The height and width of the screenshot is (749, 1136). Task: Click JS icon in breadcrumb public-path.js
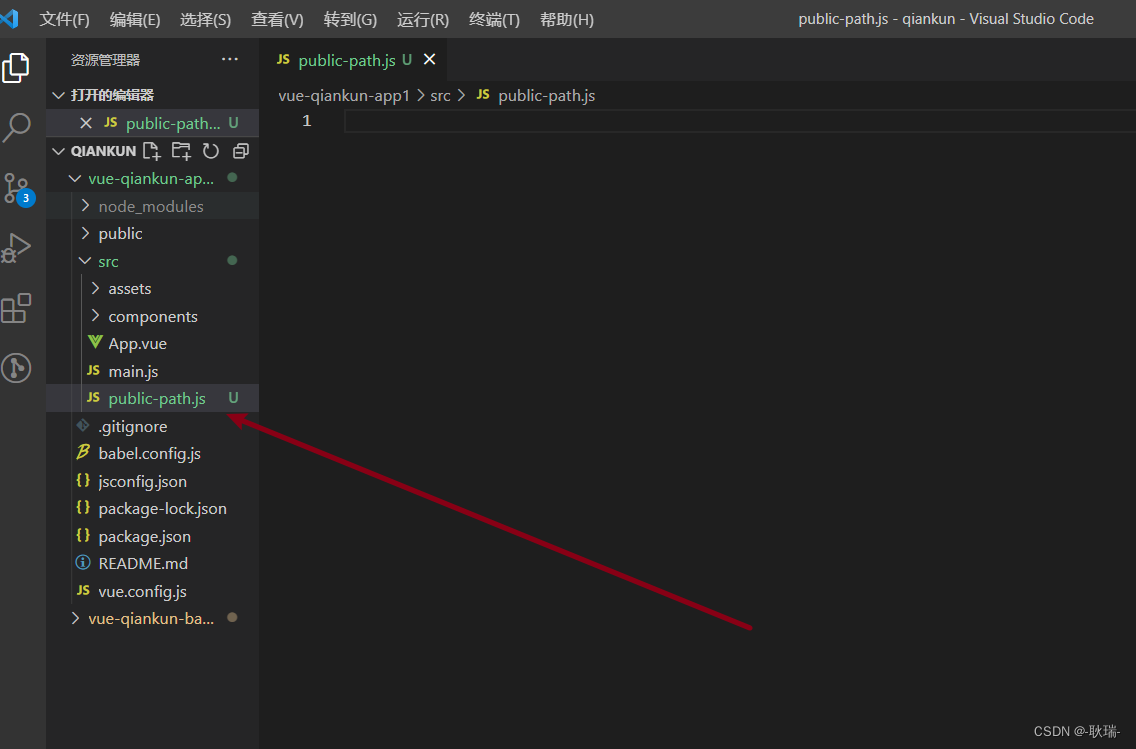(x=483, y=95)
